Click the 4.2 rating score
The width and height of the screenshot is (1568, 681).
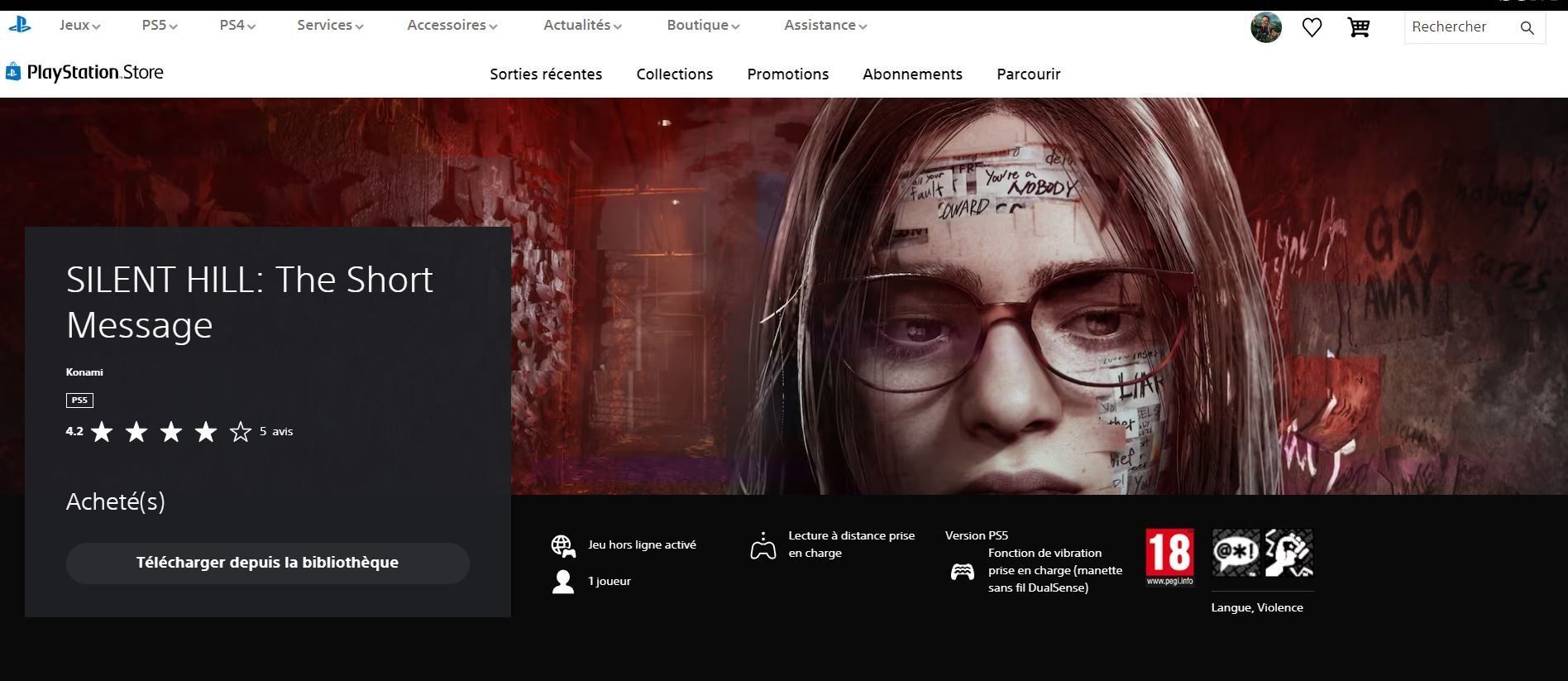point(74,431)
